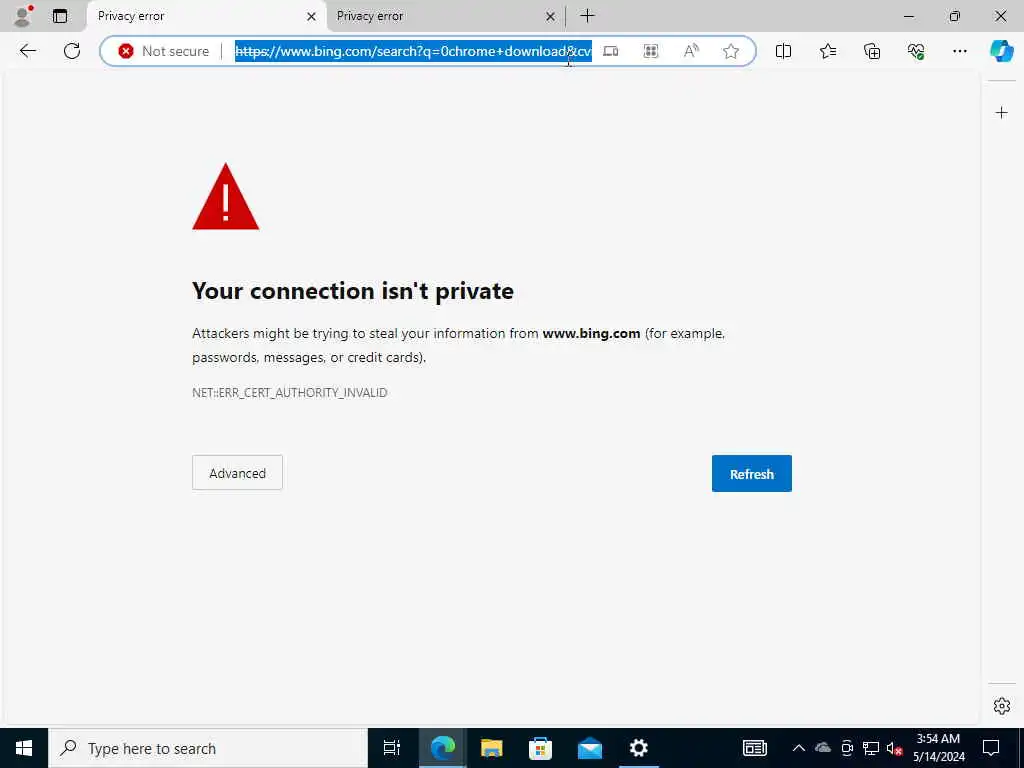Show hidden system tray icons

click(x=799, y=748)
